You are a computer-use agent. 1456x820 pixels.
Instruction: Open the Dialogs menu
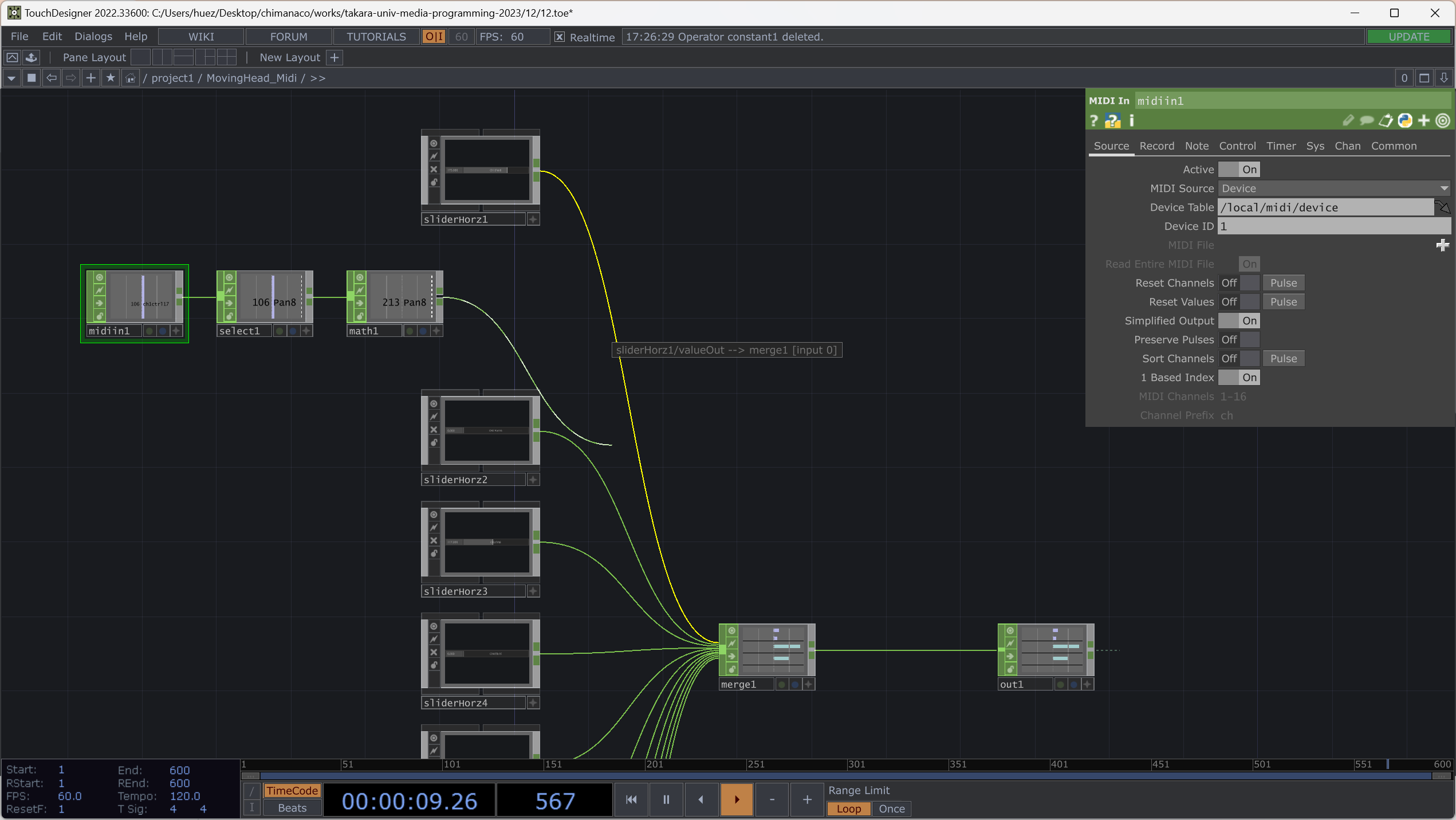(x=93, y=37)
